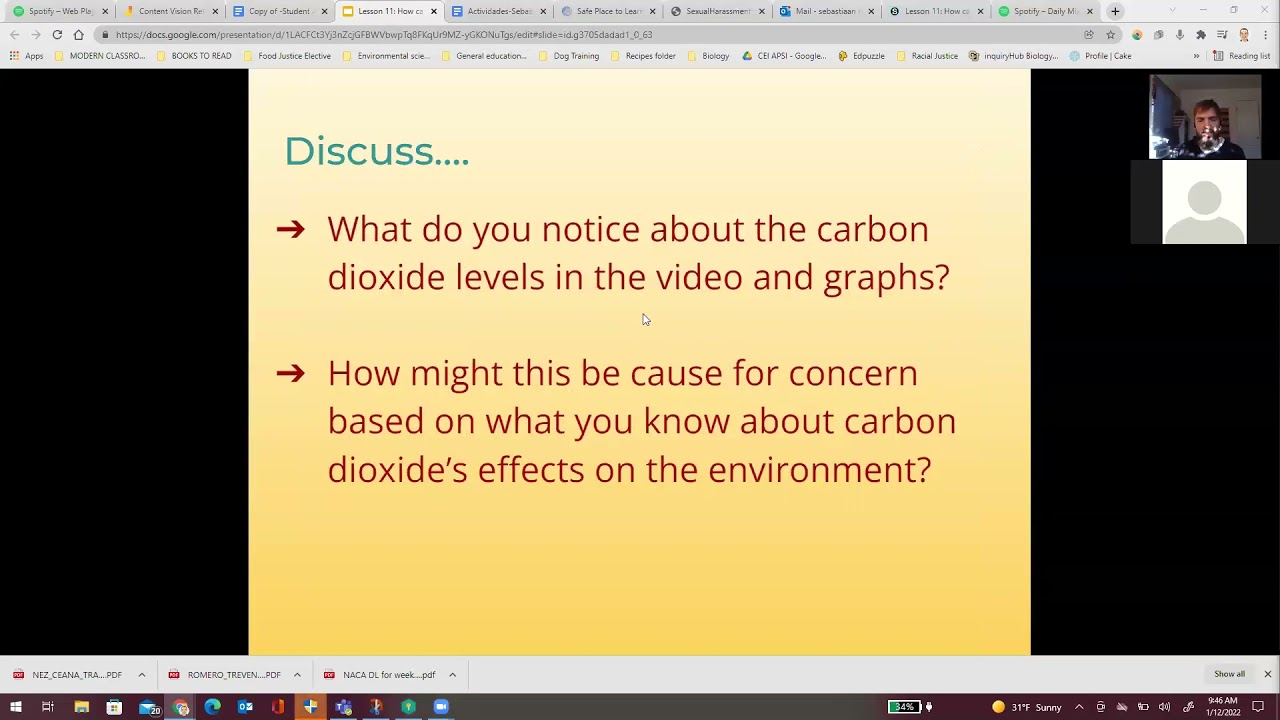The image size is (1280, 720).
Task: Click the 31°F Sunny weather widget
Action: pos(1026,707)
